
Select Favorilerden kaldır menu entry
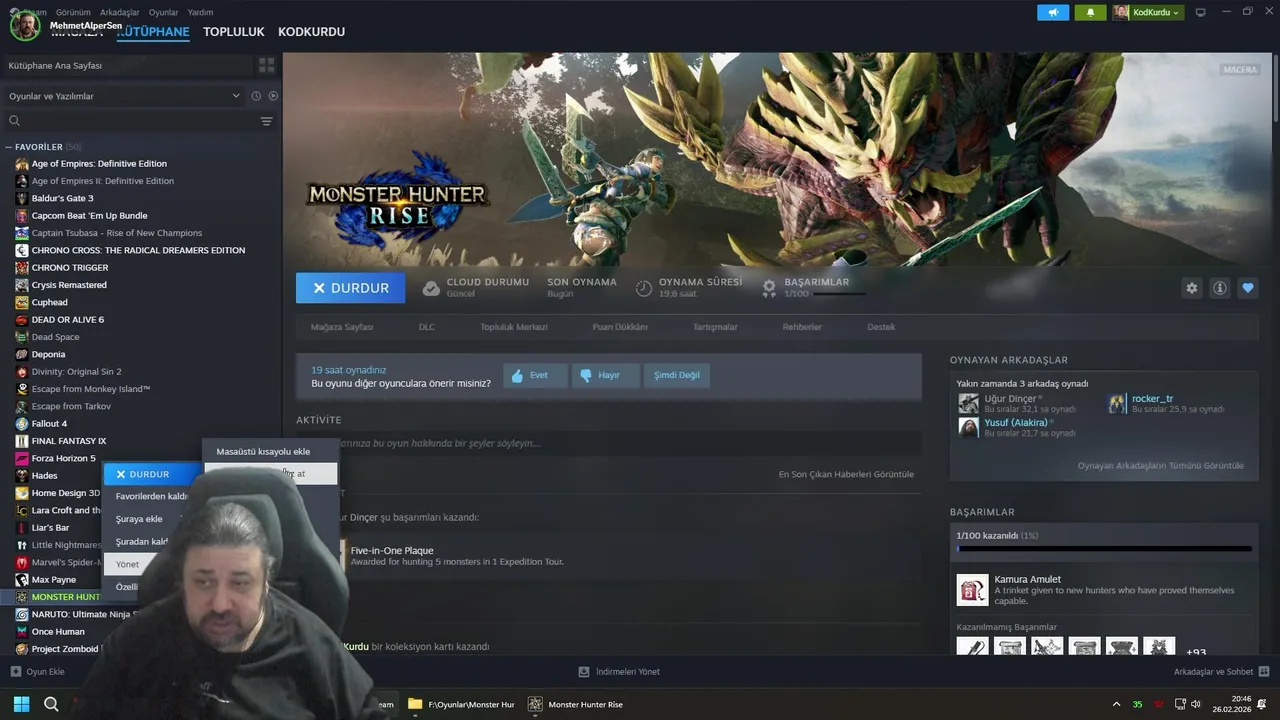(x=152, y=496)
